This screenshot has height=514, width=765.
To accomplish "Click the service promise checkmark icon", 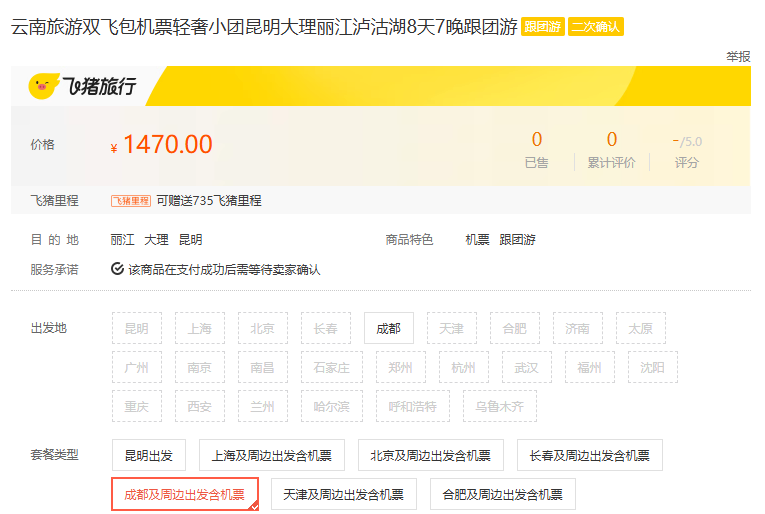I will (117, 269).
